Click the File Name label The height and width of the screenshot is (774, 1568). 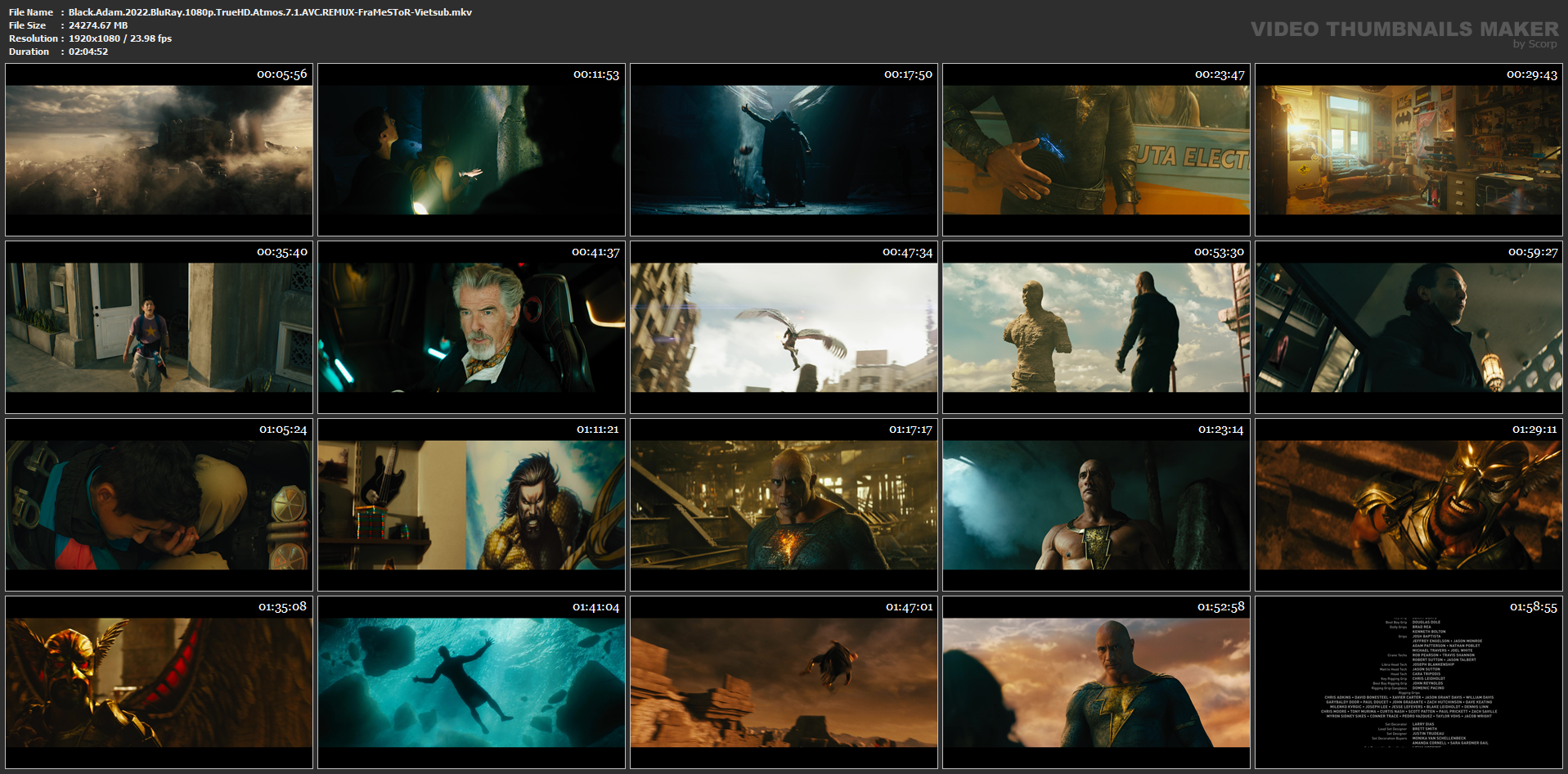pos(31,12)
